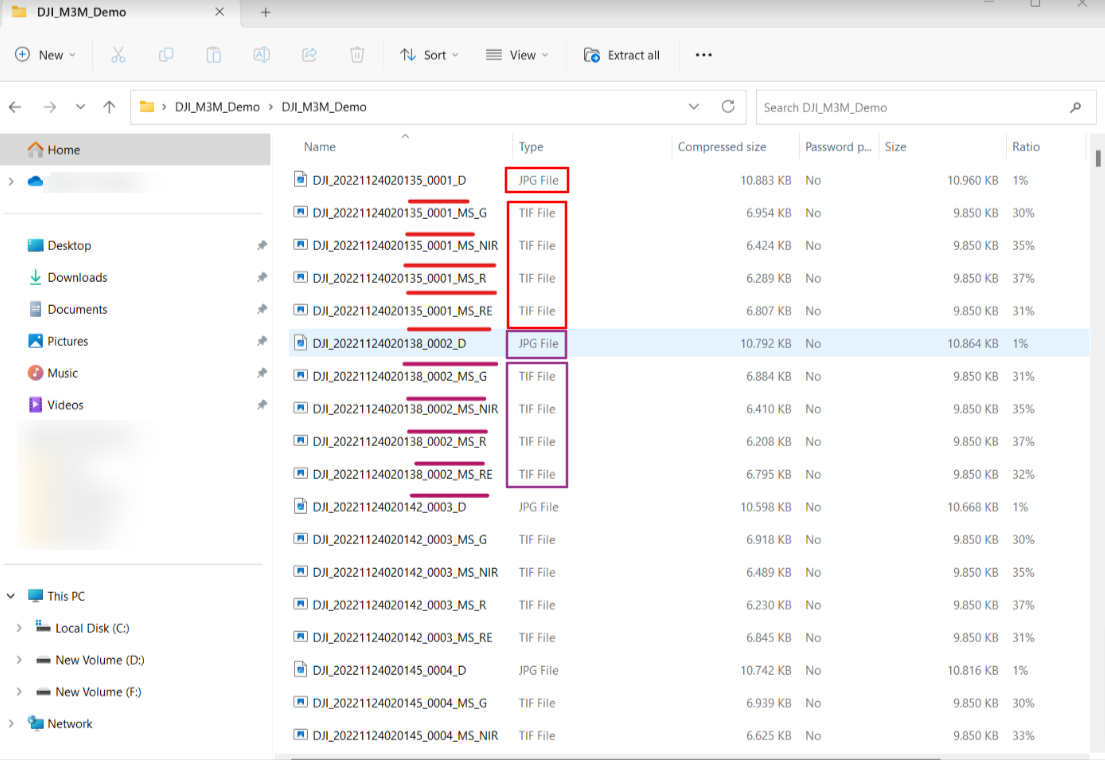Click the first breadcrumb arrow in address bar
The width and height of the screenshot is (1105, 760).
(164, 107)
